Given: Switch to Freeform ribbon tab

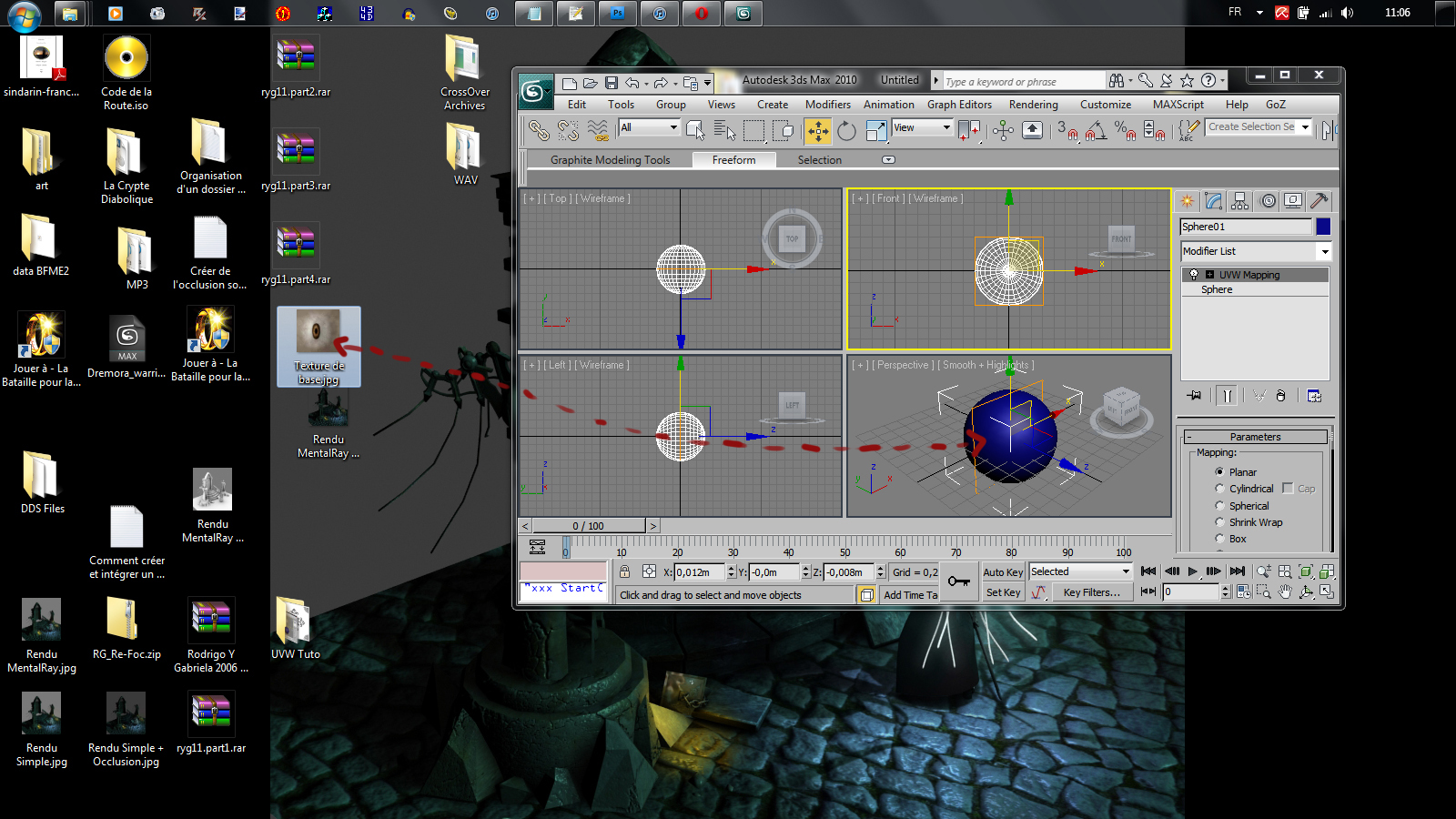Looking at the screenshot, I should click(733, 160).
